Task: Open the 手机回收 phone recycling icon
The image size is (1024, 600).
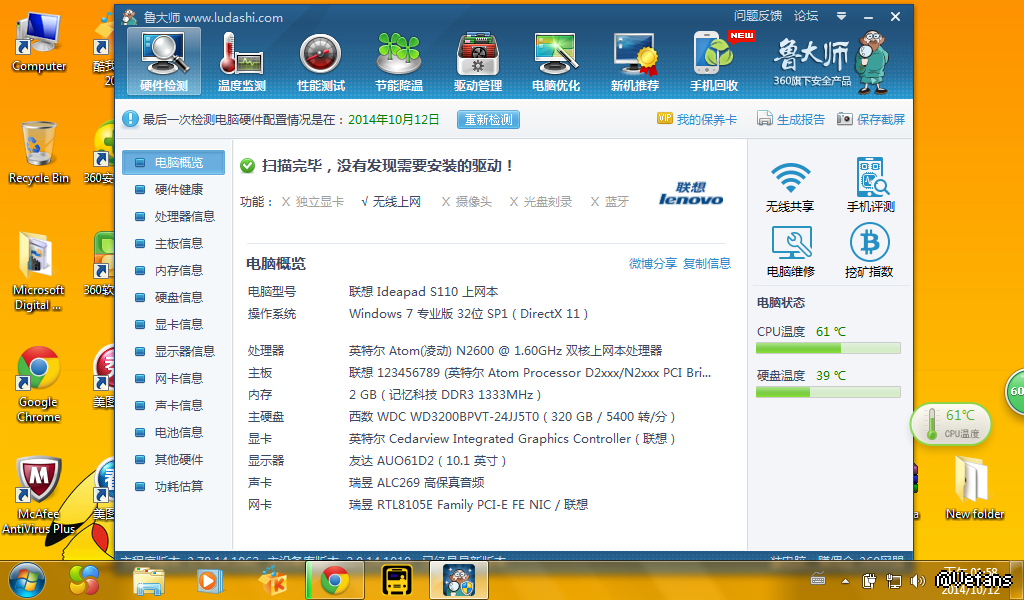Action: pyautogui.click(x=714, y=62)
